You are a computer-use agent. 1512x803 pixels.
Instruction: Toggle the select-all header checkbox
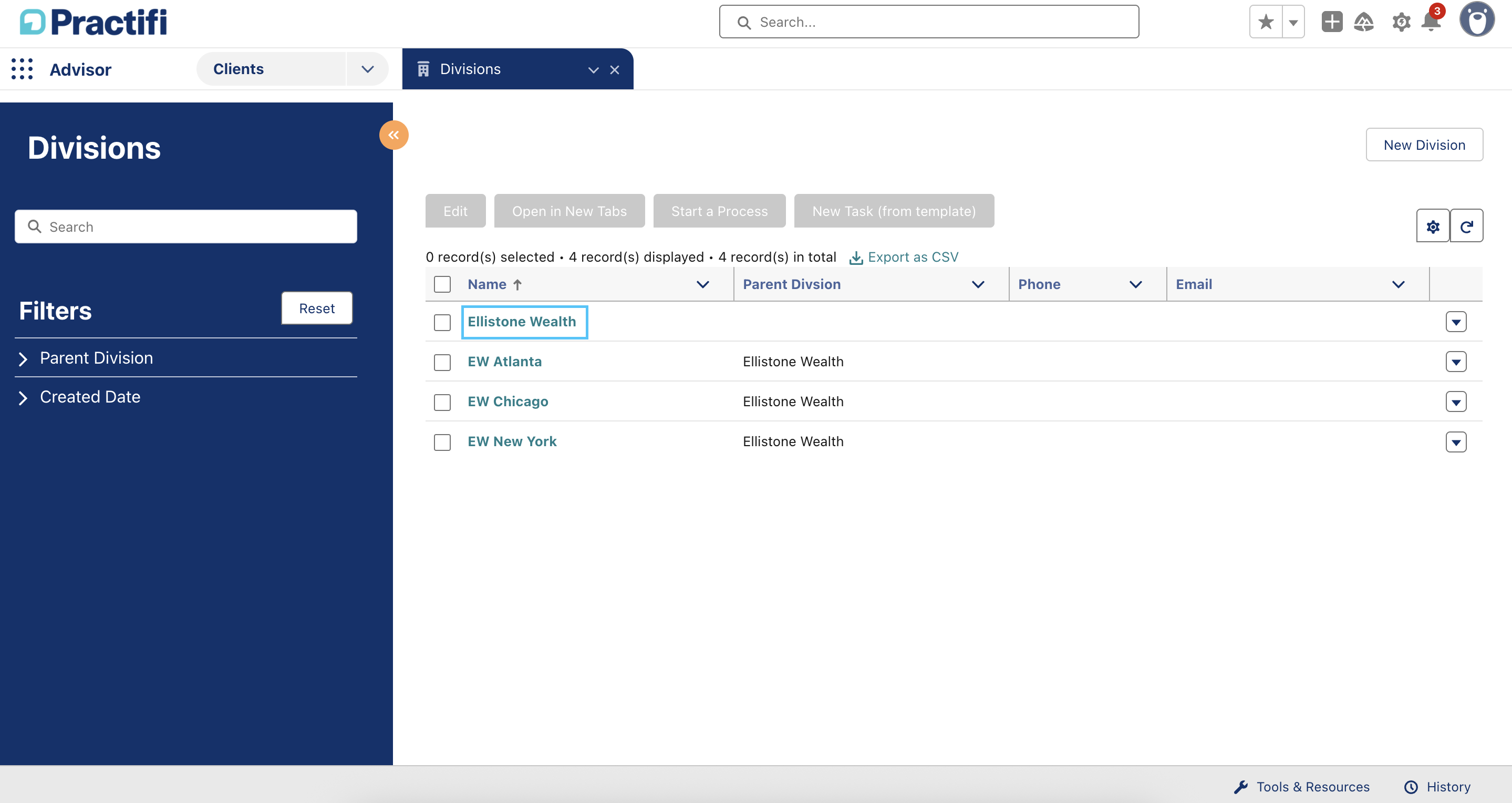[x=442, y=284]
